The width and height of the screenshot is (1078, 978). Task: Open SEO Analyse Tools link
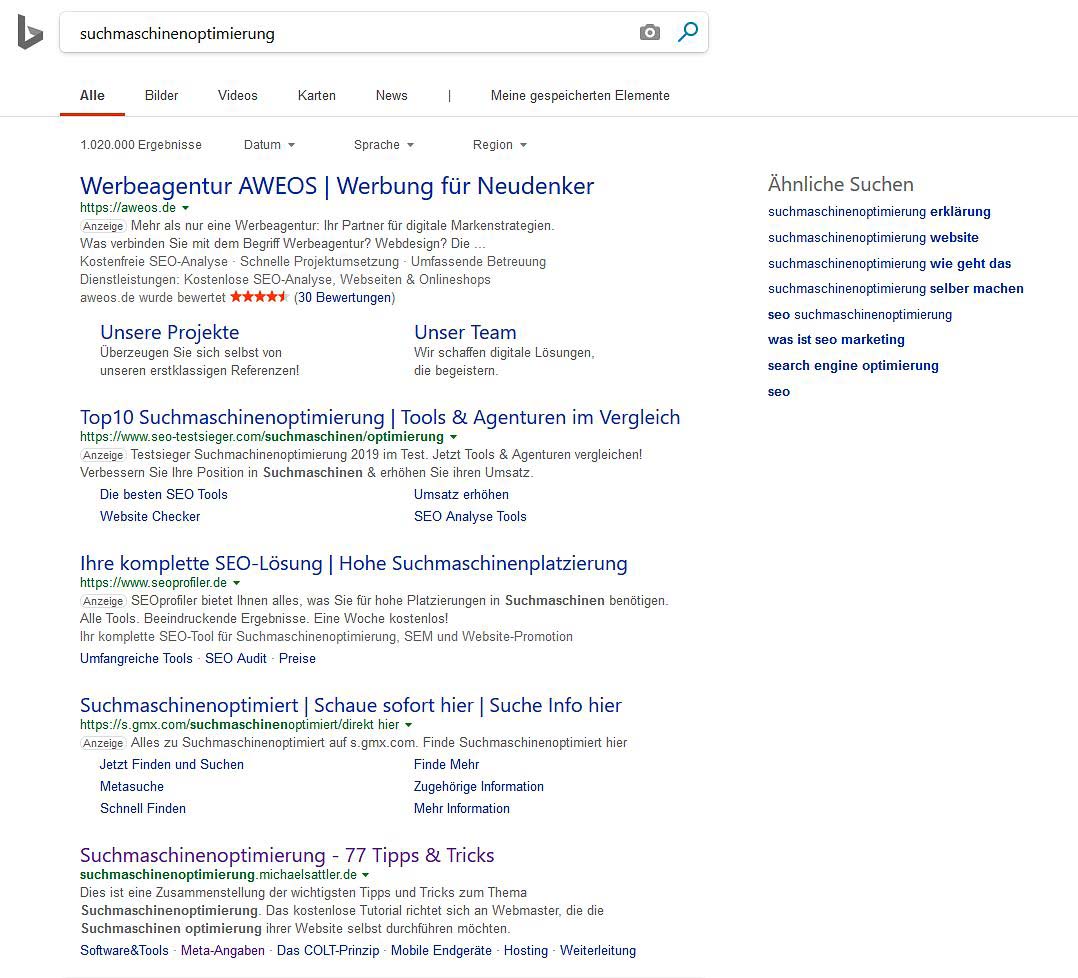(x=470, y=516)
